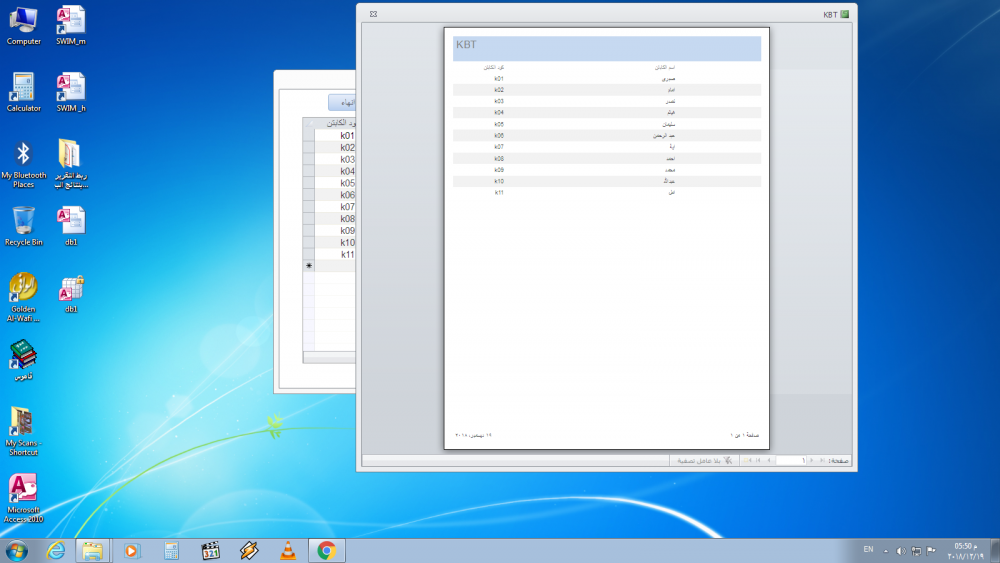Screen dimensions: 1000x563
Task: Click the blue Arabic button in background form
Action: point(342,103)
